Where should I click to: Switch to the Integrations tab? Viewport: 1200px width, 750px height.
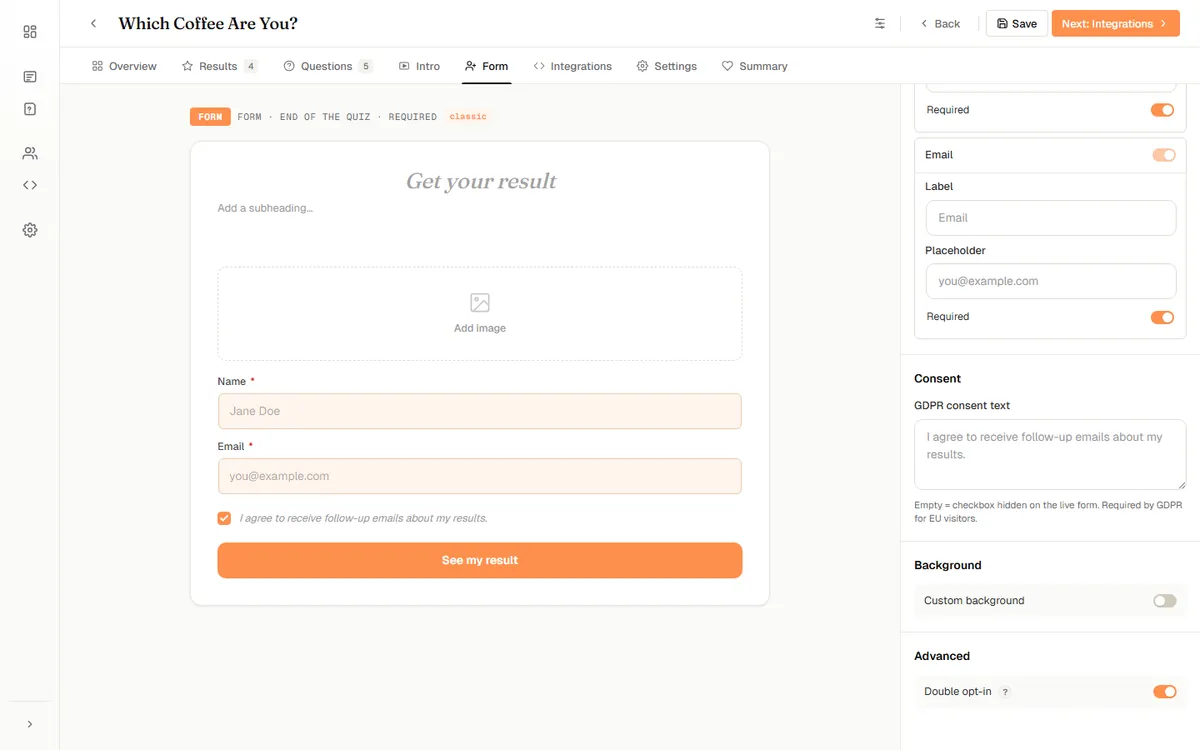click(572, 66)
